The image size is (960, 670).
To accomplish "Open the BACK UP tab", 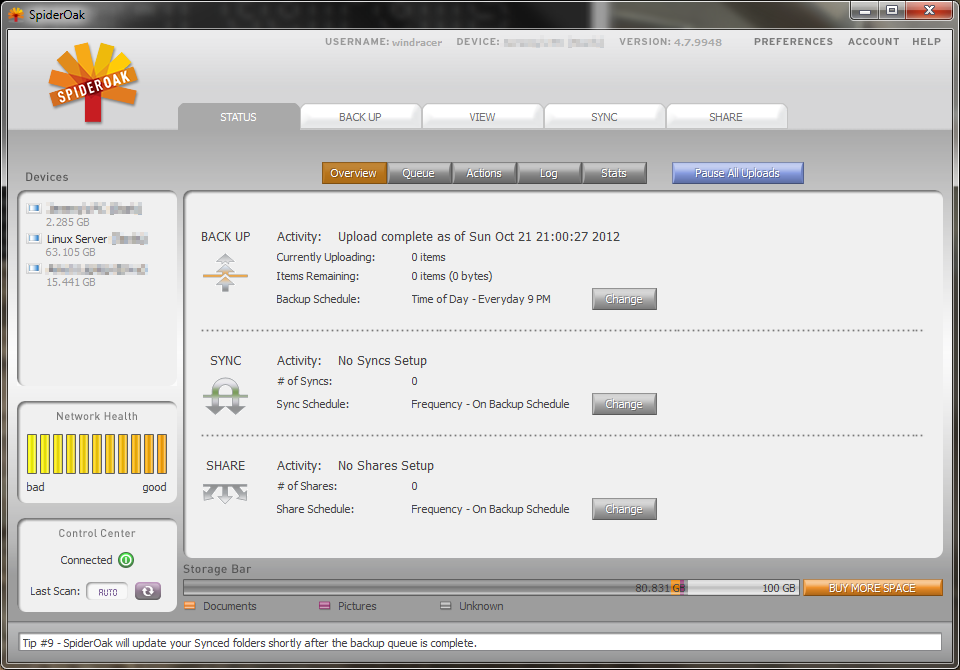I will pos(361,117).
